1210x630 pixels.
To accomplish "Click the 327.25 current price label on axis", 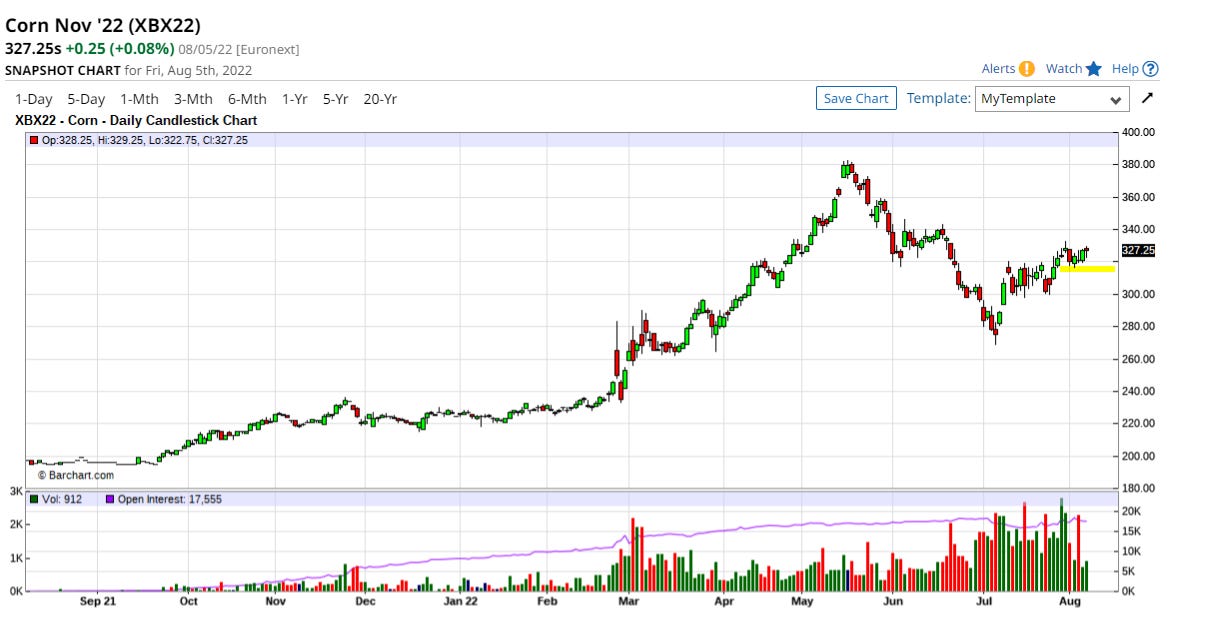I will 1138,251.
